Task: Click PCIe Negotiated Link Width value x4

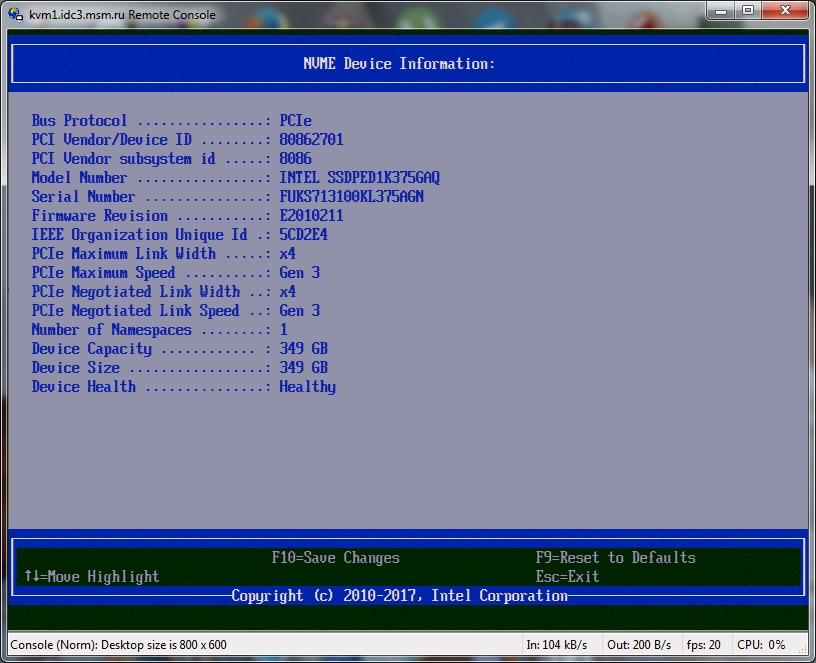Action: (x=288, y=291)
